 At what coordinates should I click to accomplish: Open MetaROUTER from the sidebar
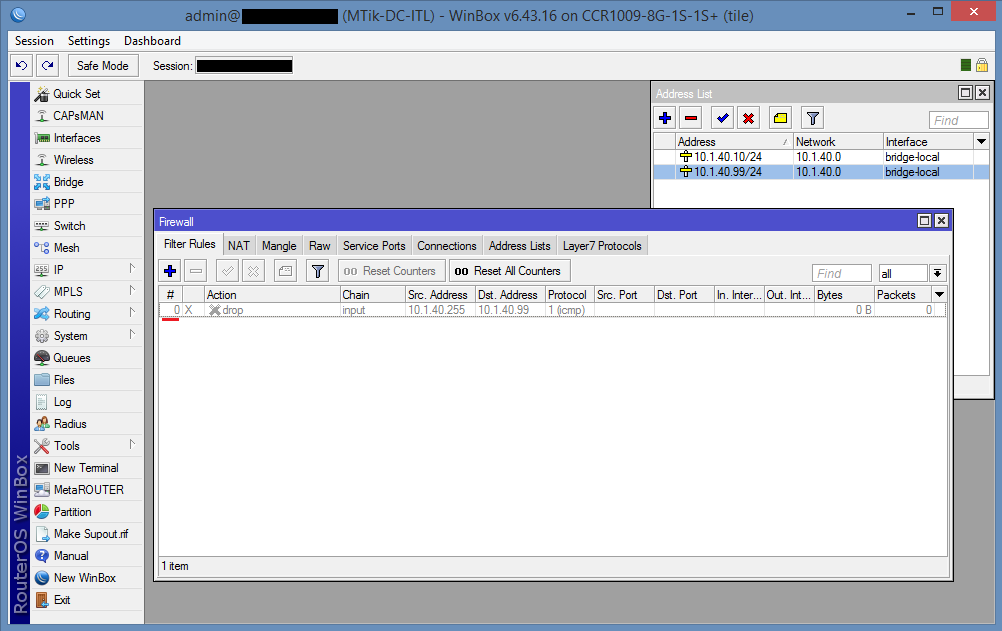[x=87, y=490]
